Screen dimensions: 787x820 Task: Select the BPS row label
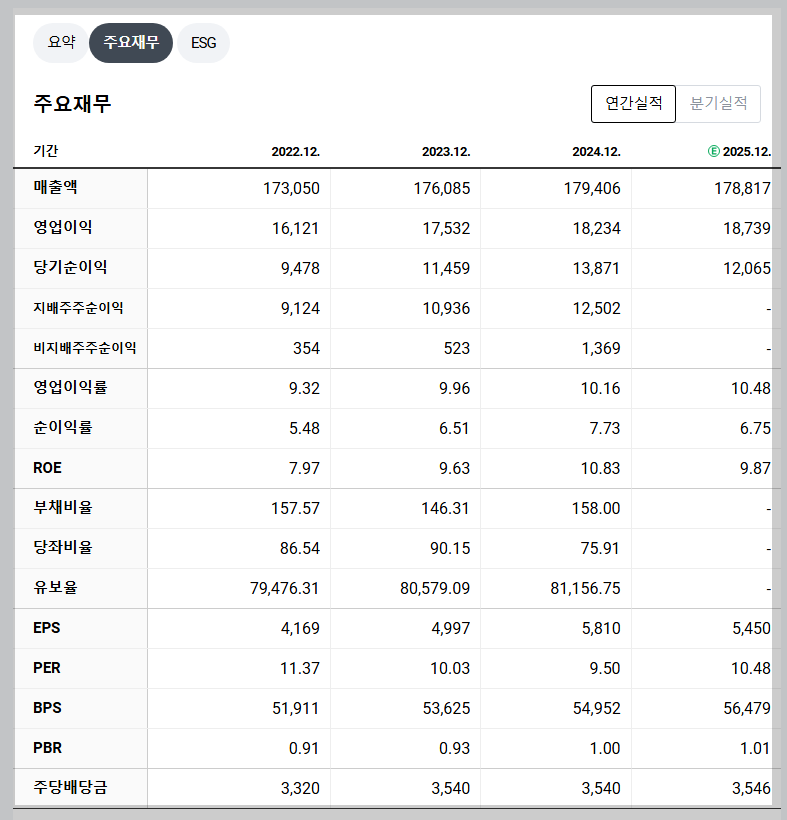click(x=47, y=708)
